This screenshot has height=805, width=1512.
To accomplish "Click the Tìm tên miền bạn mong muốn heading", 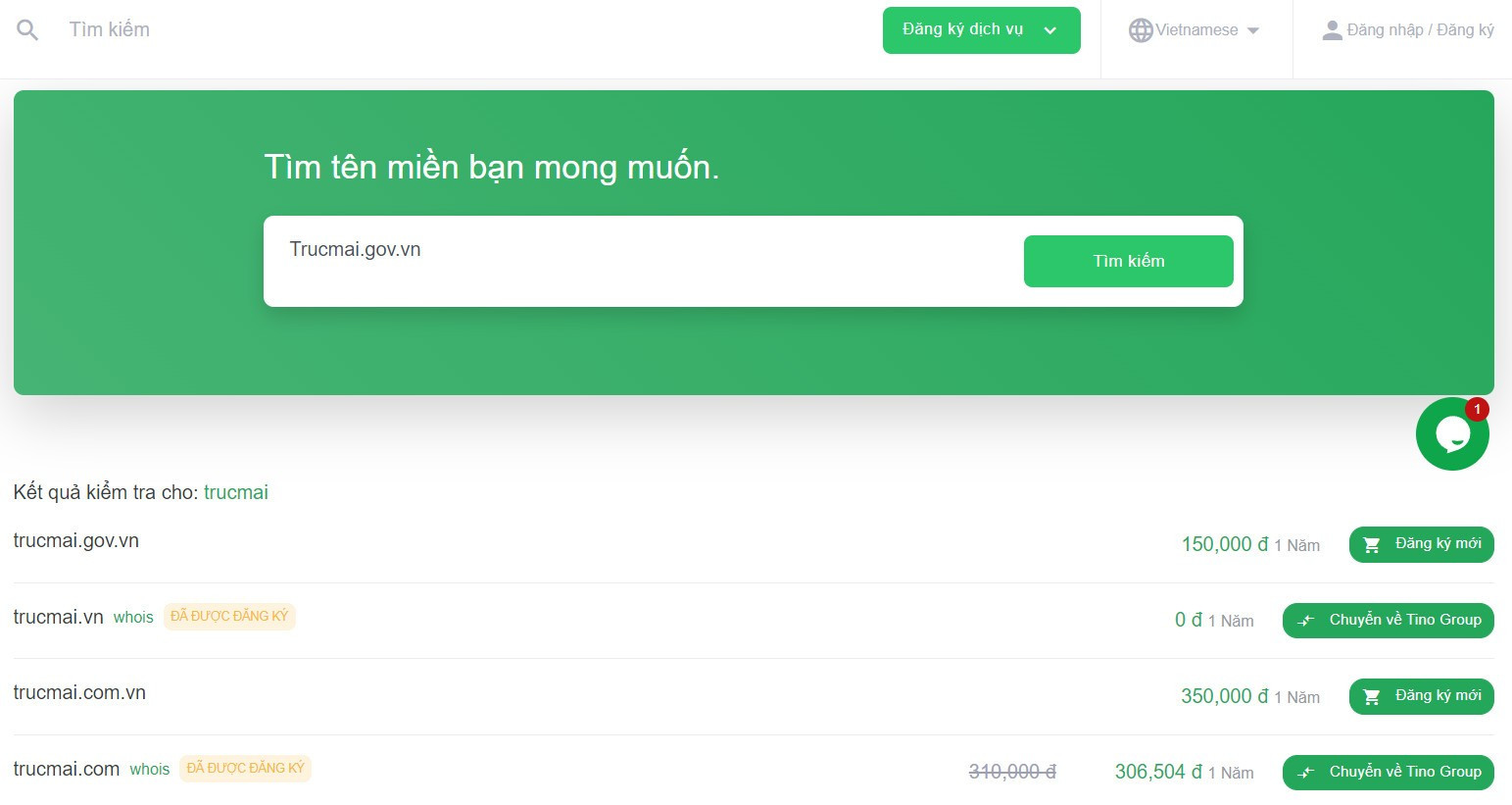I will pyautogui.click(x=492, y=167).
